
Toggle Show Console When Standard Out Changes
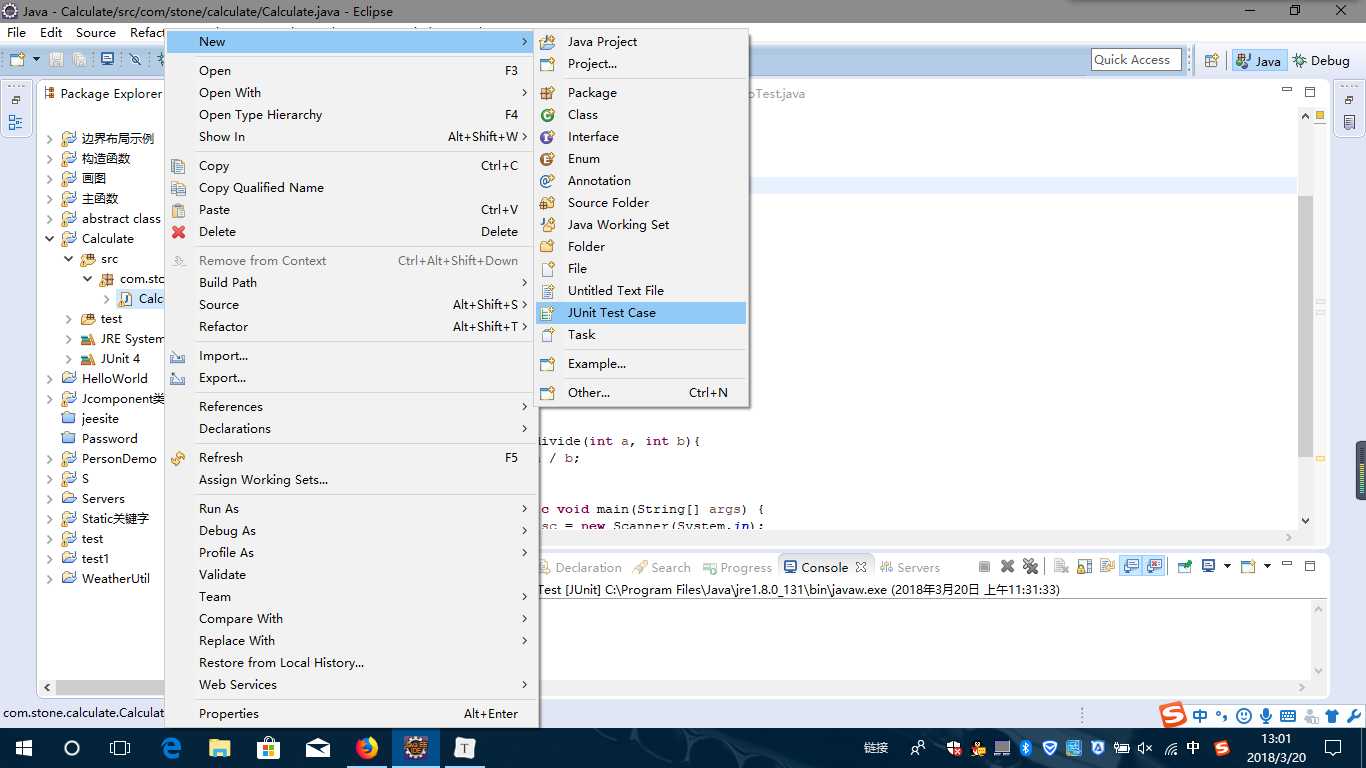tap(1131, 566)
